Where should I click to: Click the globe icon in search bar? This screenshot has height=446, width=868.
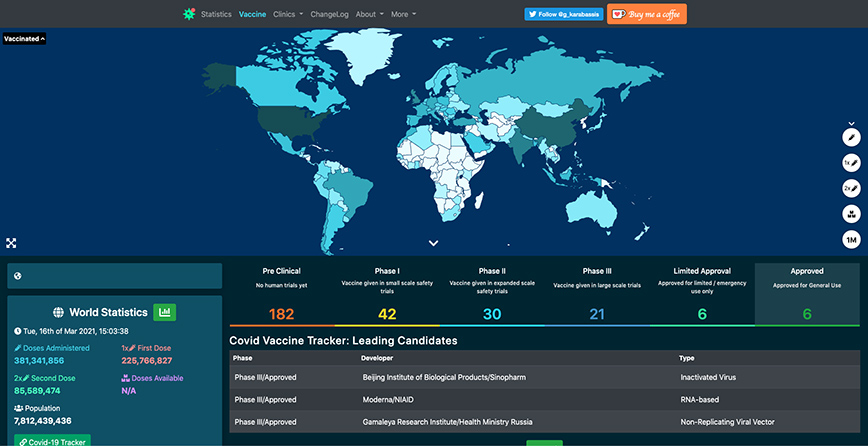pos(18,276)
